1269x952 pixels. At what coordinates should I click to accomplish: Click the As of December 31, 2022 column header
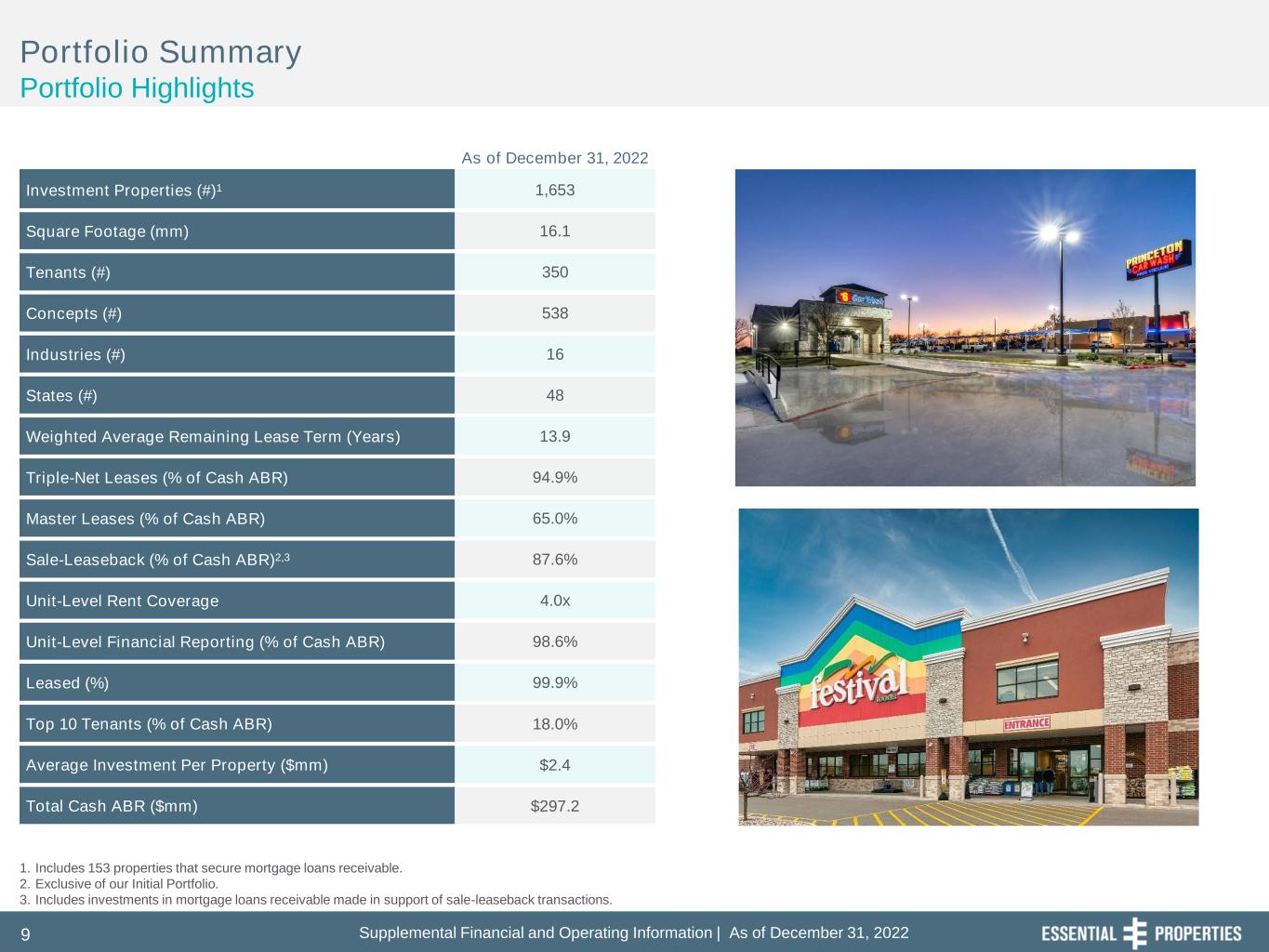555,158
